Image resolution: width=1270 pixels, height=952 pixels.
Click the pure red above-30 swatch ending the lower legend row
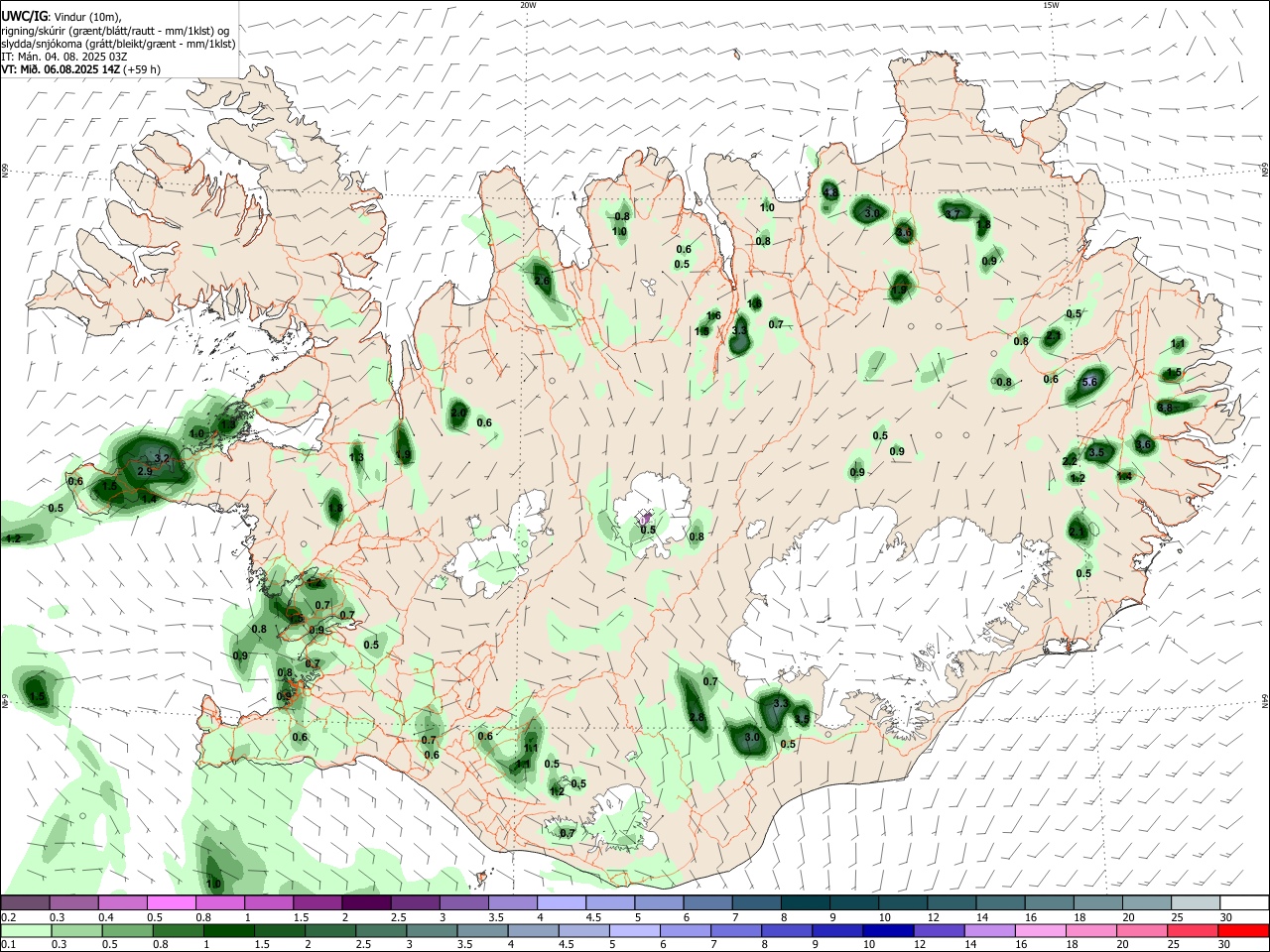click(1242, 930)
